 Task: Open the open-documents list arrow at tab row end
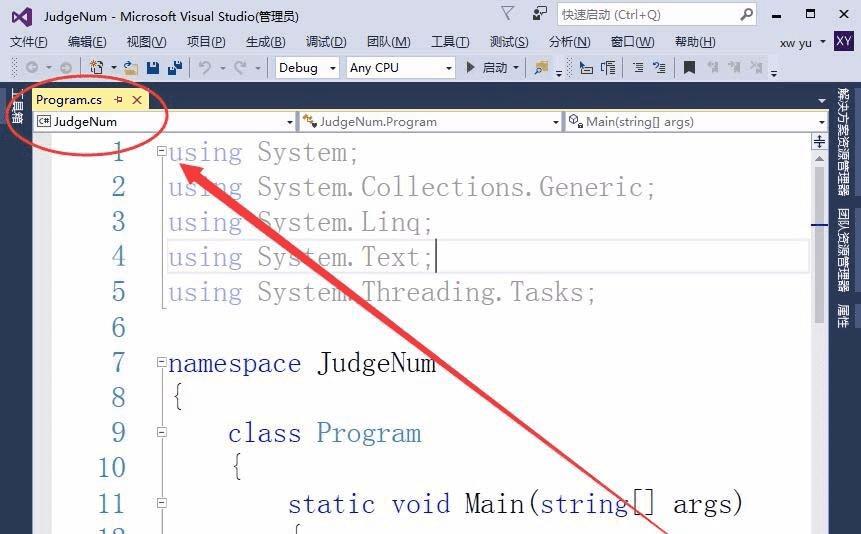(821, 101)
